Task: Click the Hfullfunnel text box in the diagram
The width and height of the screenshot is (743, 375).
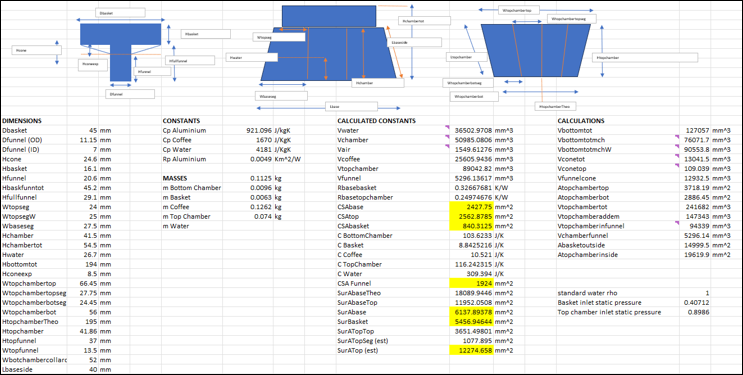Action: [190, 60]
